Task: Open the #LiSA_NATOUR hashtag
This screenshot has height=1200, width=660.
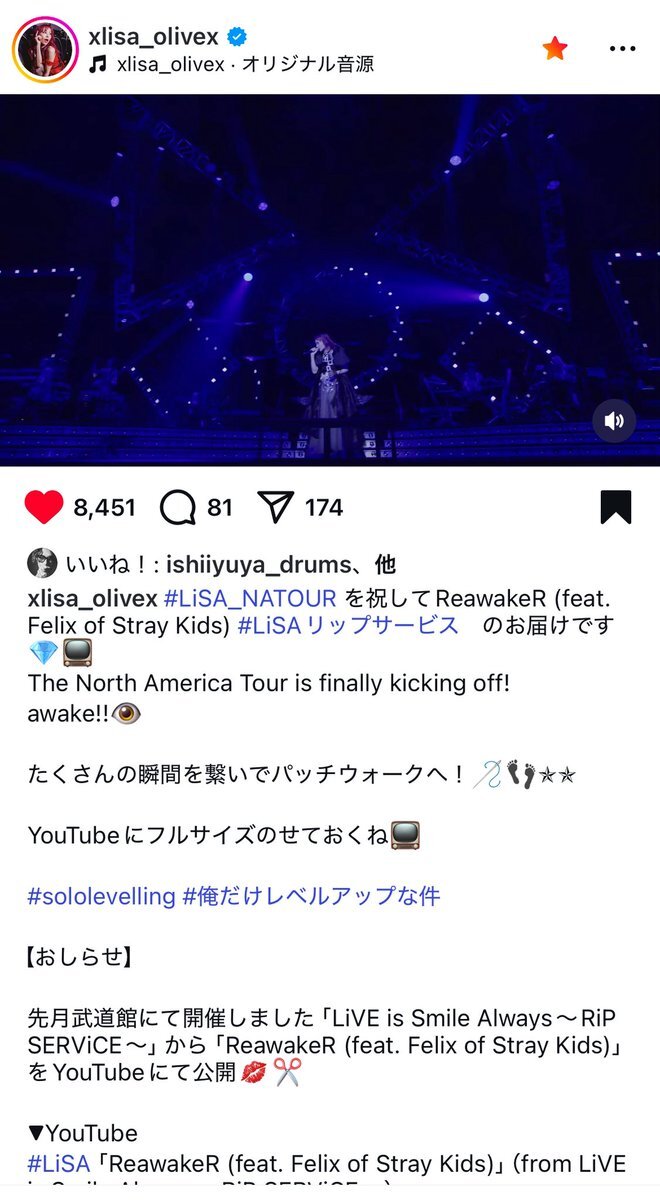Action: [x=250, y=599]
